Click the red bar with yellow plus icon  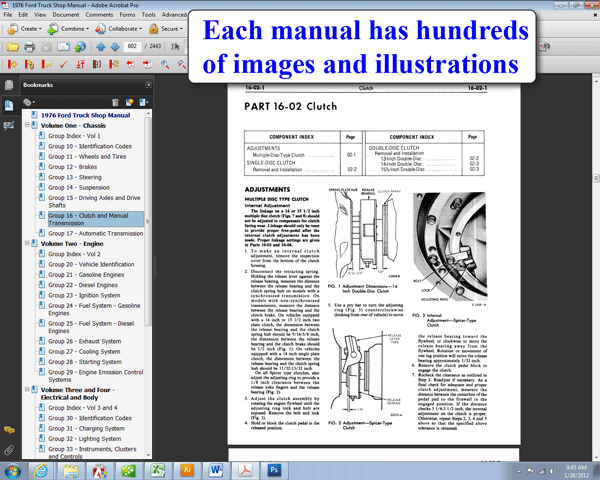tap(12, 64)
